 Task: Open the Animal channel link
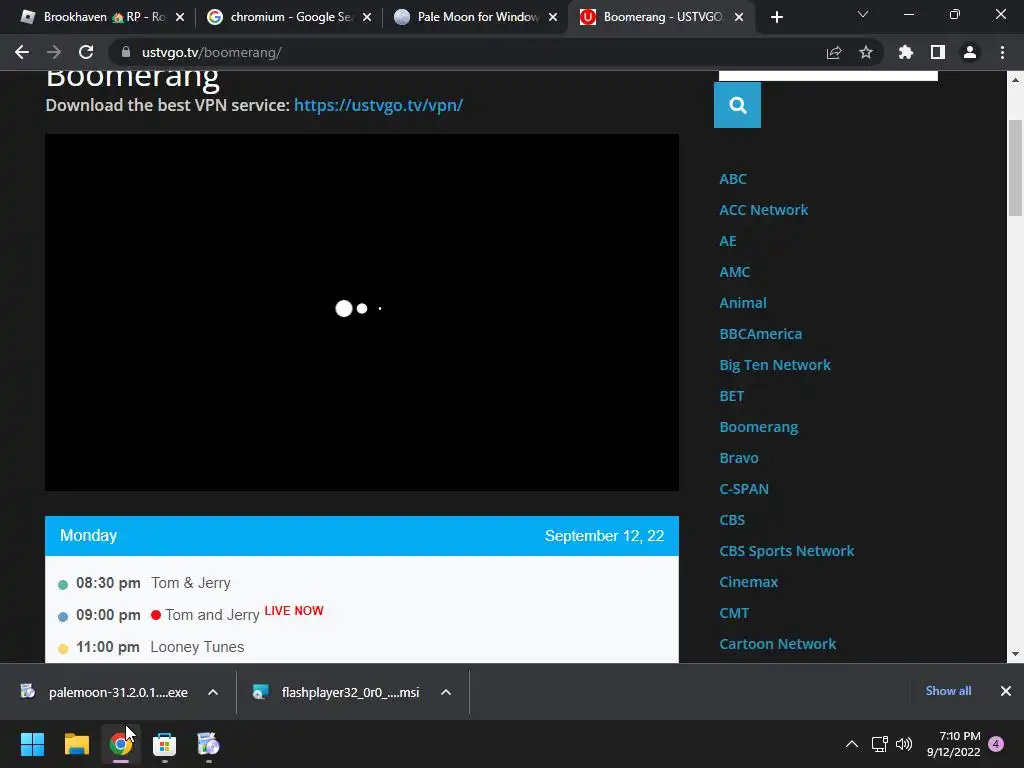tap(743, 303)
